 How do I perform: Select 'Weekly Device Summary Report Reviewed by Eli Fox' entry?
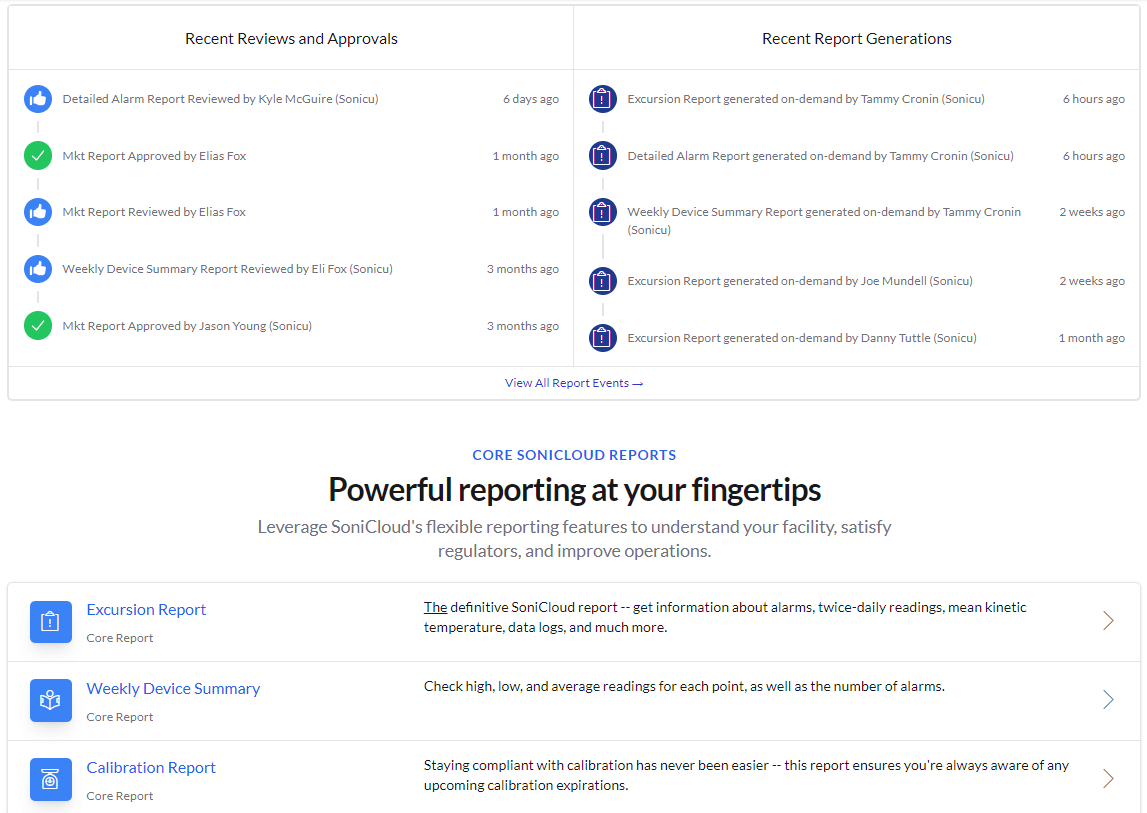[227, 269]
